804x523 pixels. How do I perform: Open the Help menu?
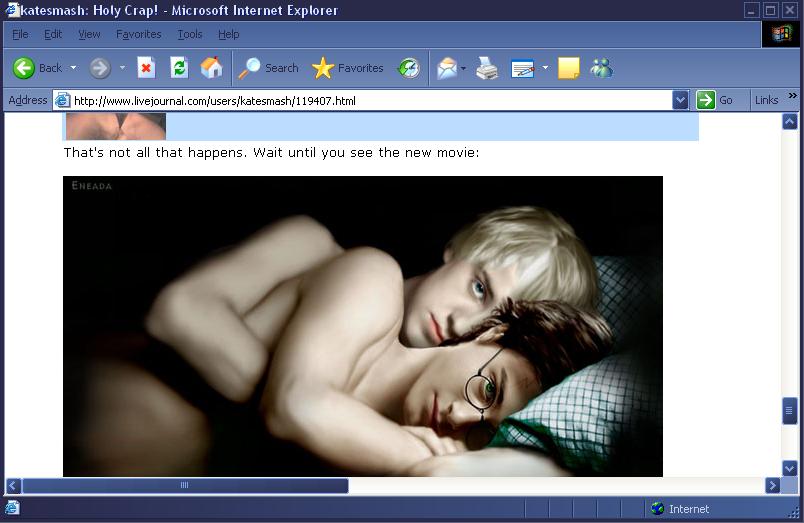point(229,34)
